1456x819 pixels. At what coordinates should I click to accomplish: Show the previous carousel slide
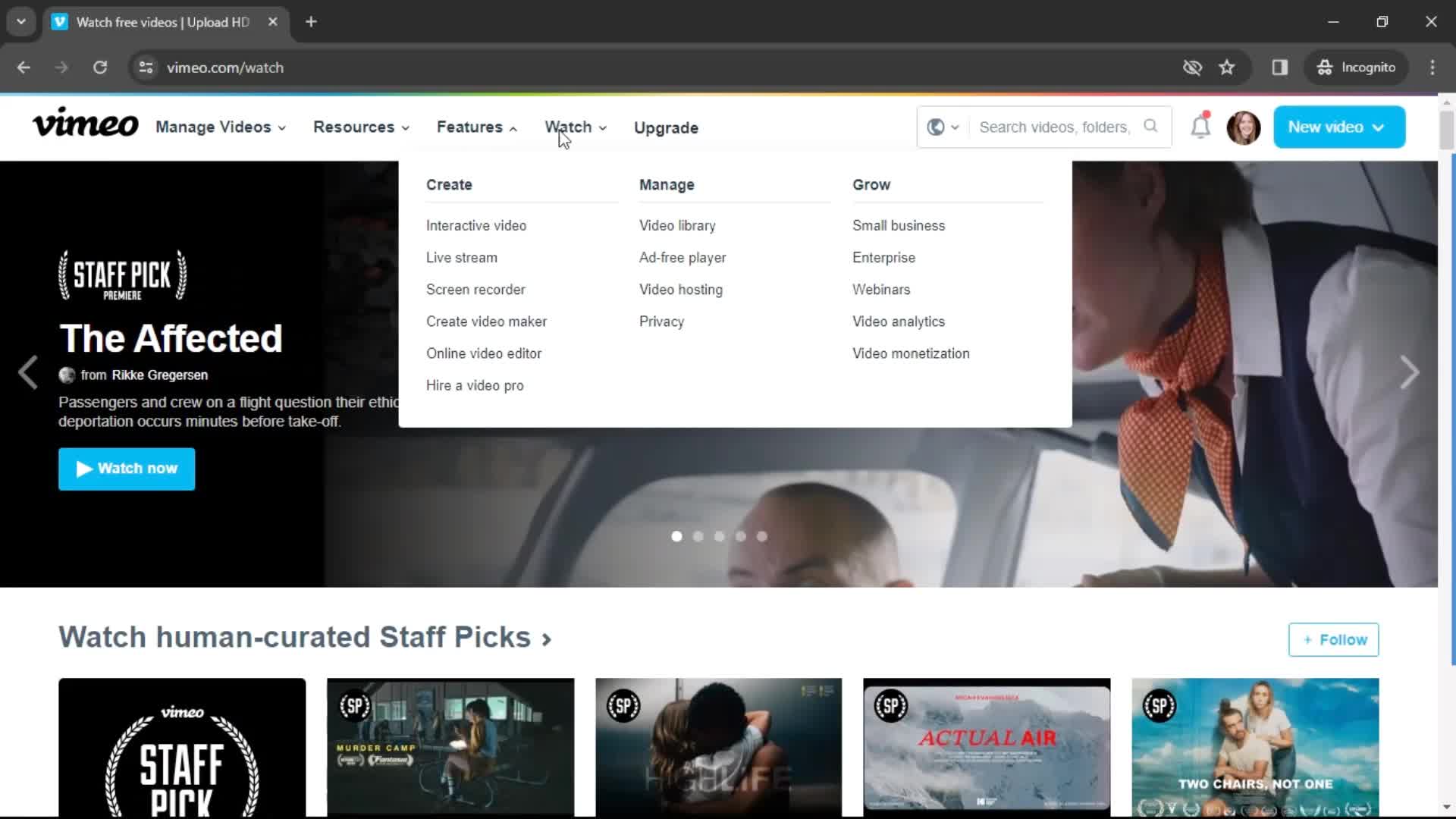28,372
